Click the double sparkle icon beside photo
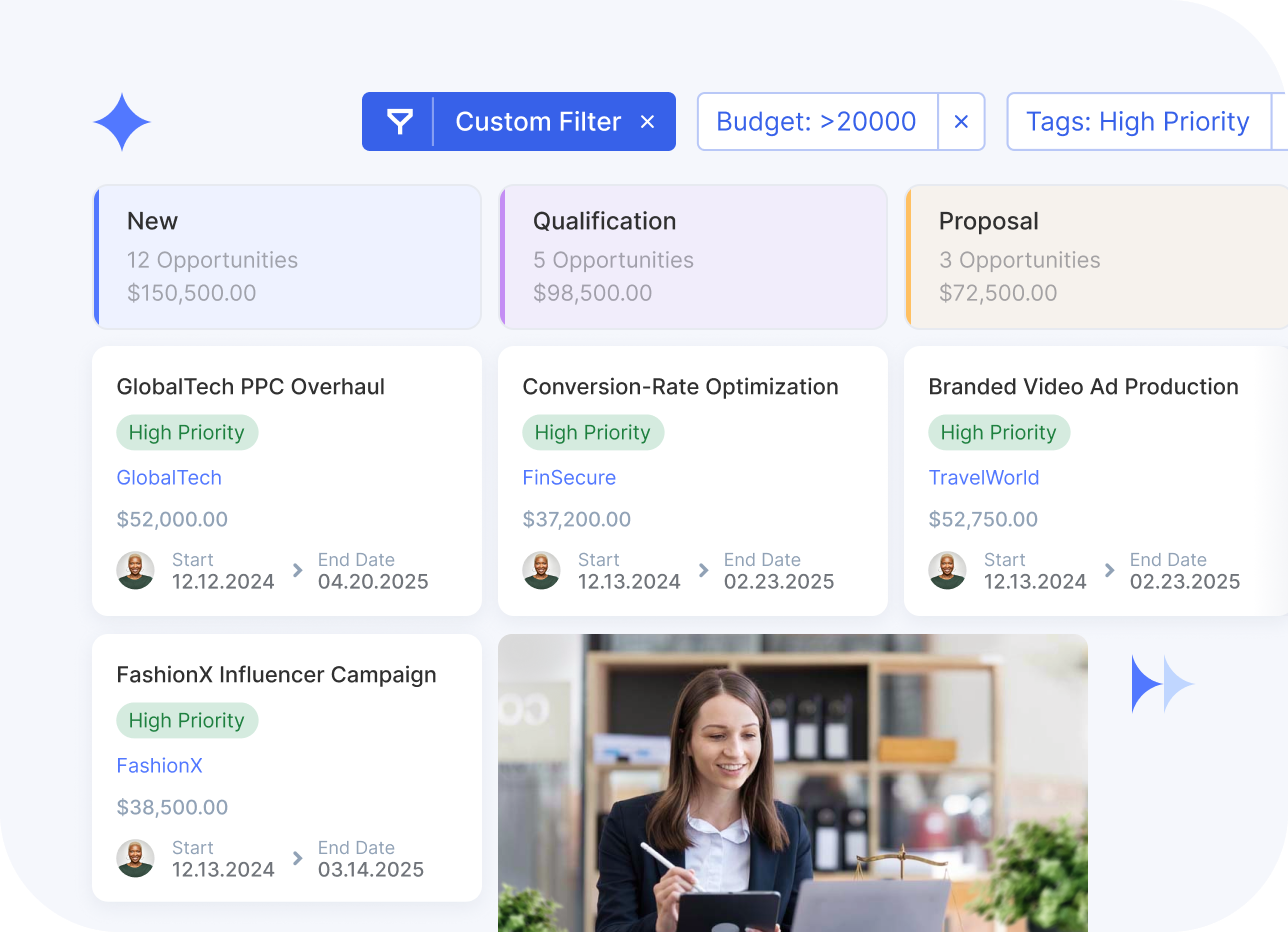The width and height of the screenshot is (1288, 932). [x=1162, y=684]
